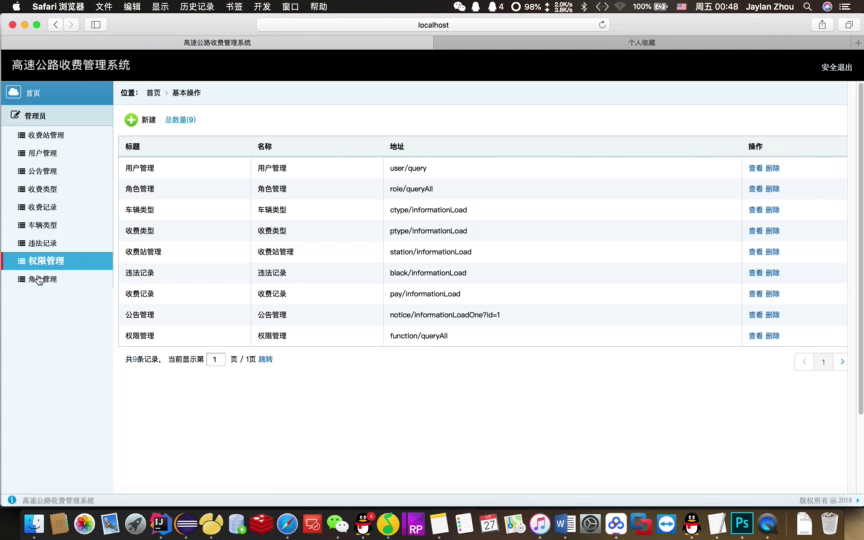Click the Safari back arrow button
The image size is (864, 540).
click(x=56, y=24)
